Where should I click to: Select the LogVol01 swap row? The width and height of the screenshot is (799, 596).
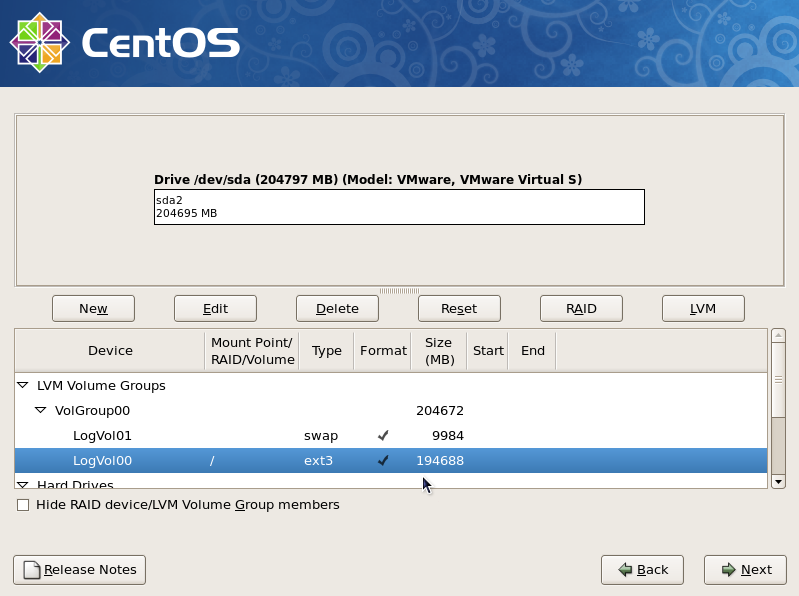click(391, 436)
